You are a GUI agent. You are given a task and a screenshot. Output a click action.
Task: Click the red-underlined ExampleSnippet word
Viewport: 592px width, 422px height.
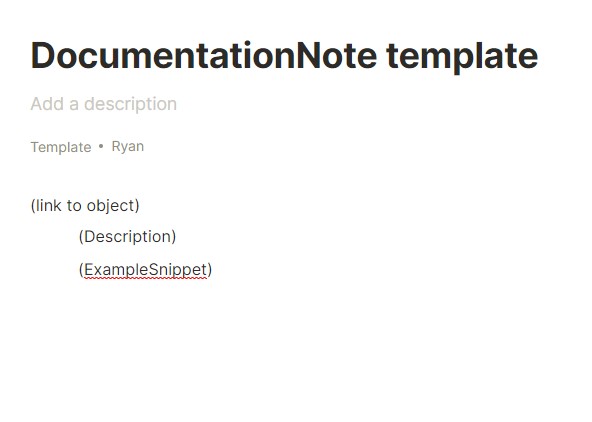point(145,270)
